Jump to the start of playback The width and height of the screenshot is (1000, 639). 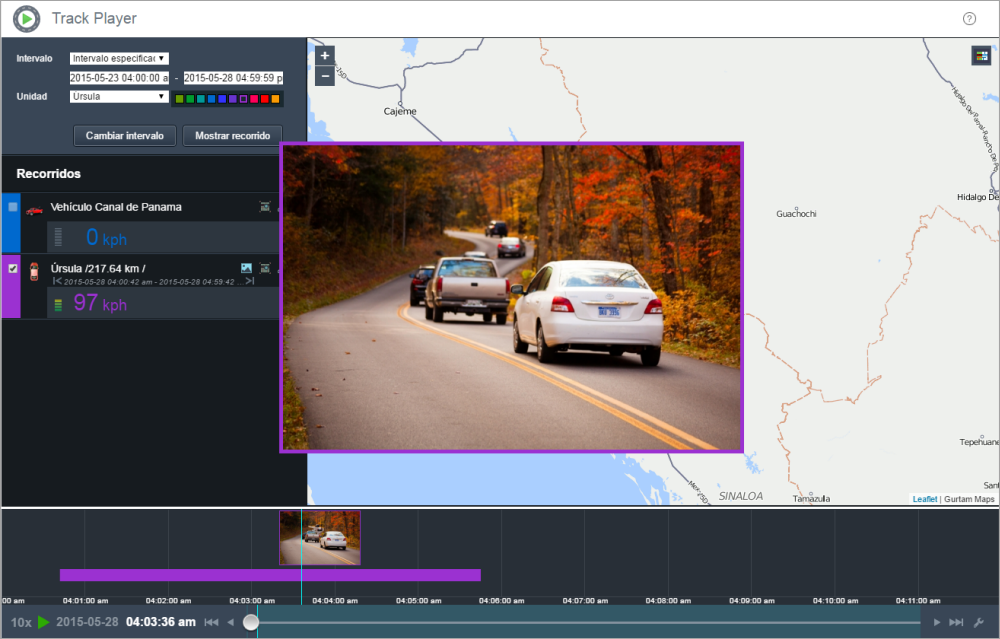211,622
